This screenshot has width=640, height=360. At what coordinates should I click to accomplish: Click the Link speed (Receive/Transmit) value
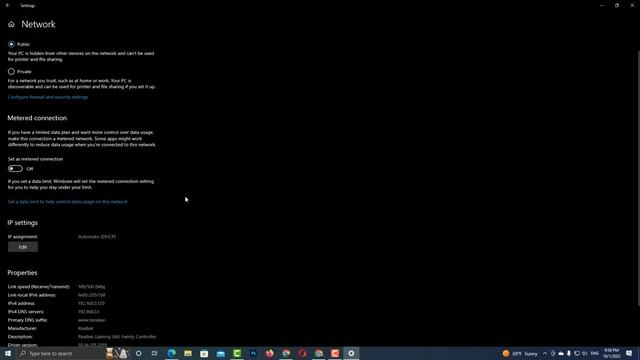(91, 287)
